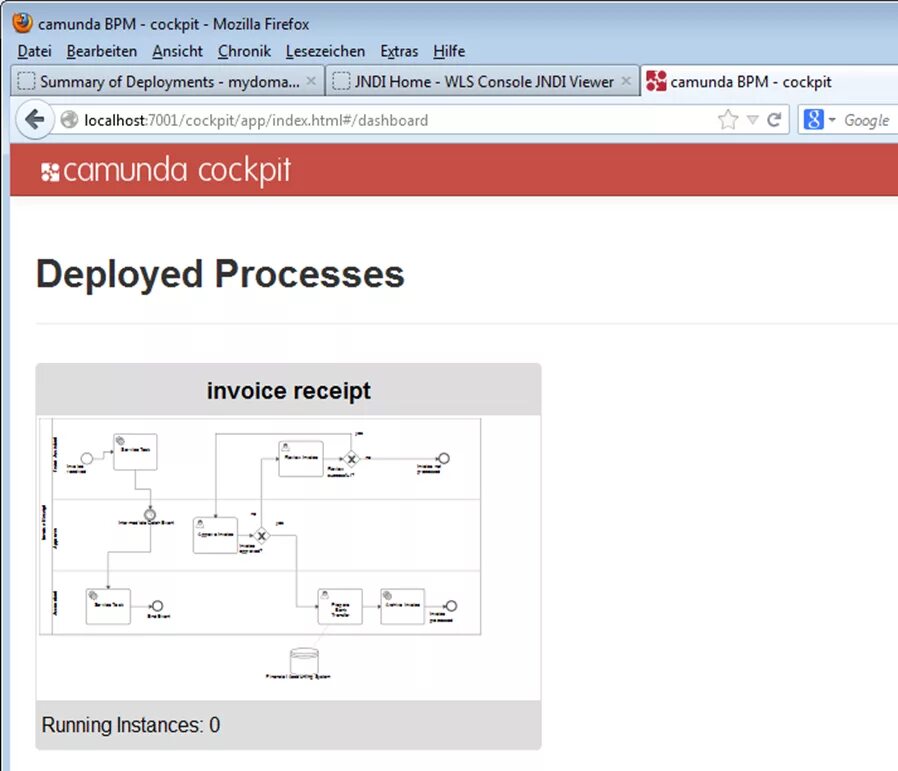Image resolution: width=898 pixels, height=771 pixels.
Task: Click the Prepare Bank Transfer task
Action: tap(340, 606)
